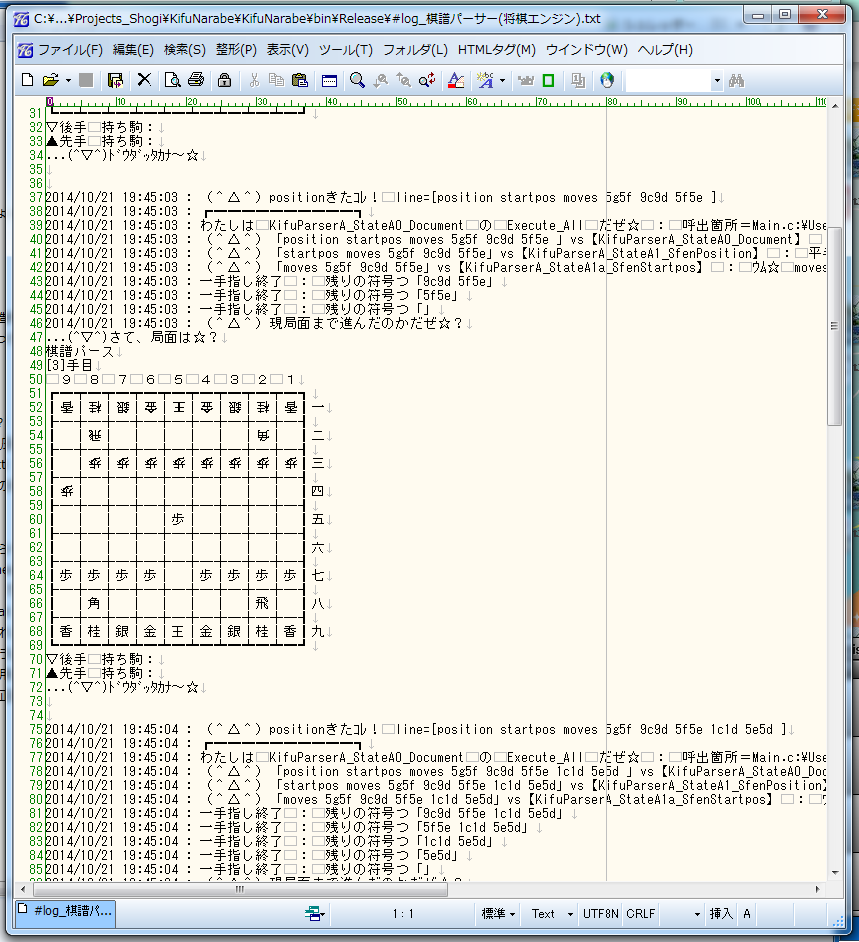
Task: Click the Replace icon
Action: (427, 80)
